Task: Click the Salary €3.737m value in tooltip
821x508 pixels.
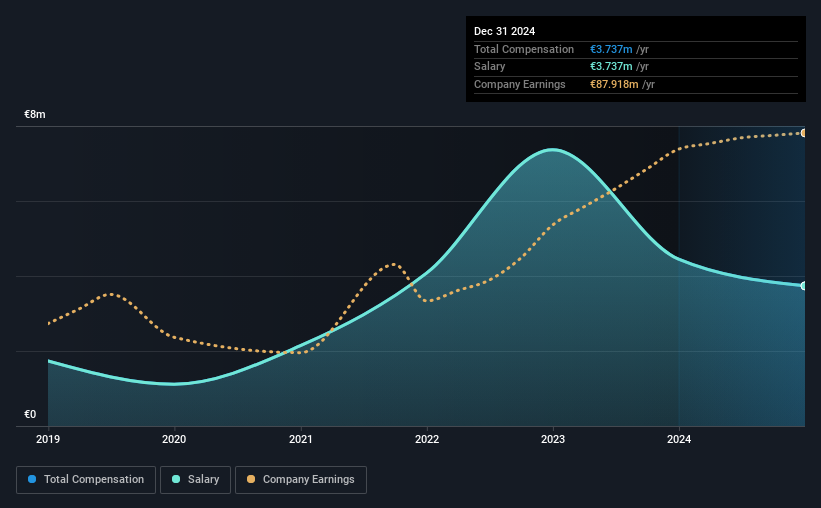Action: (x=611, y=67)
